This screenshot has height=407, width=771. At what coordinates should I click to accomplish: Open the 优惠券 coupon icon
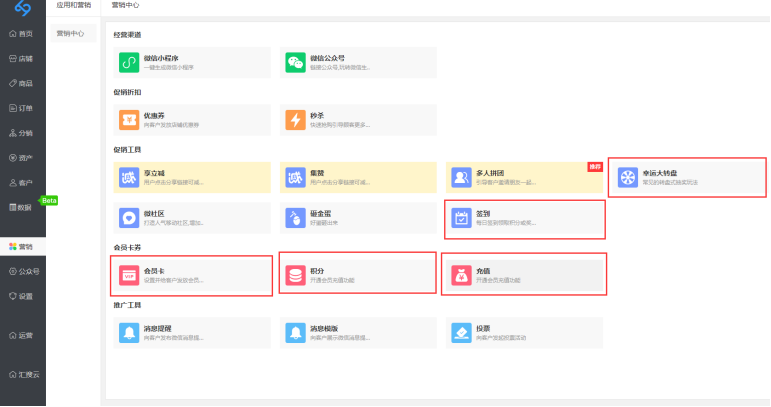(x=129, y=120)
